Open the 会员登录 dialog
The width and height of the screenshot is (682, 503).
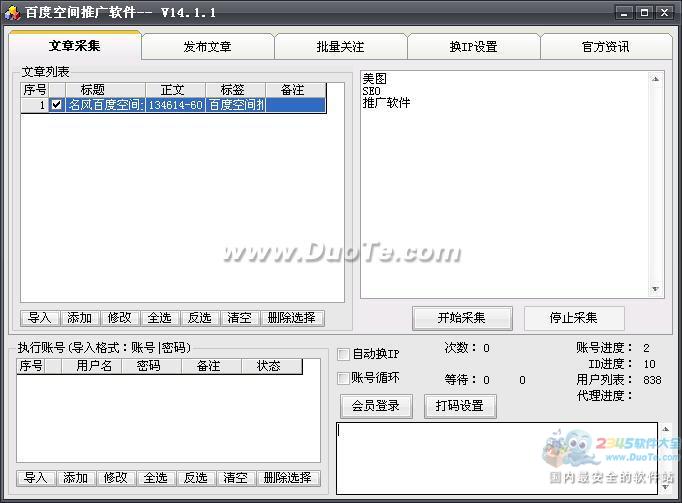click(x=376, y=406)
